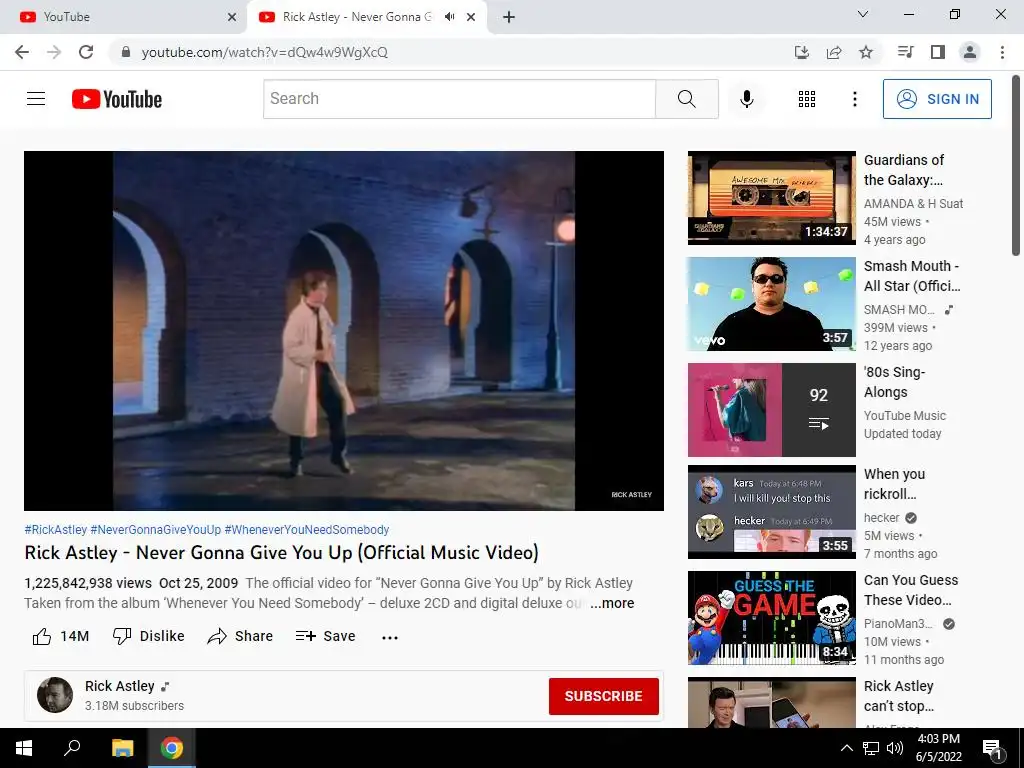Screen dimensions: 1024x768
Task: Click Chrome icon in taskbar
Action: click(x=172, y=748)
